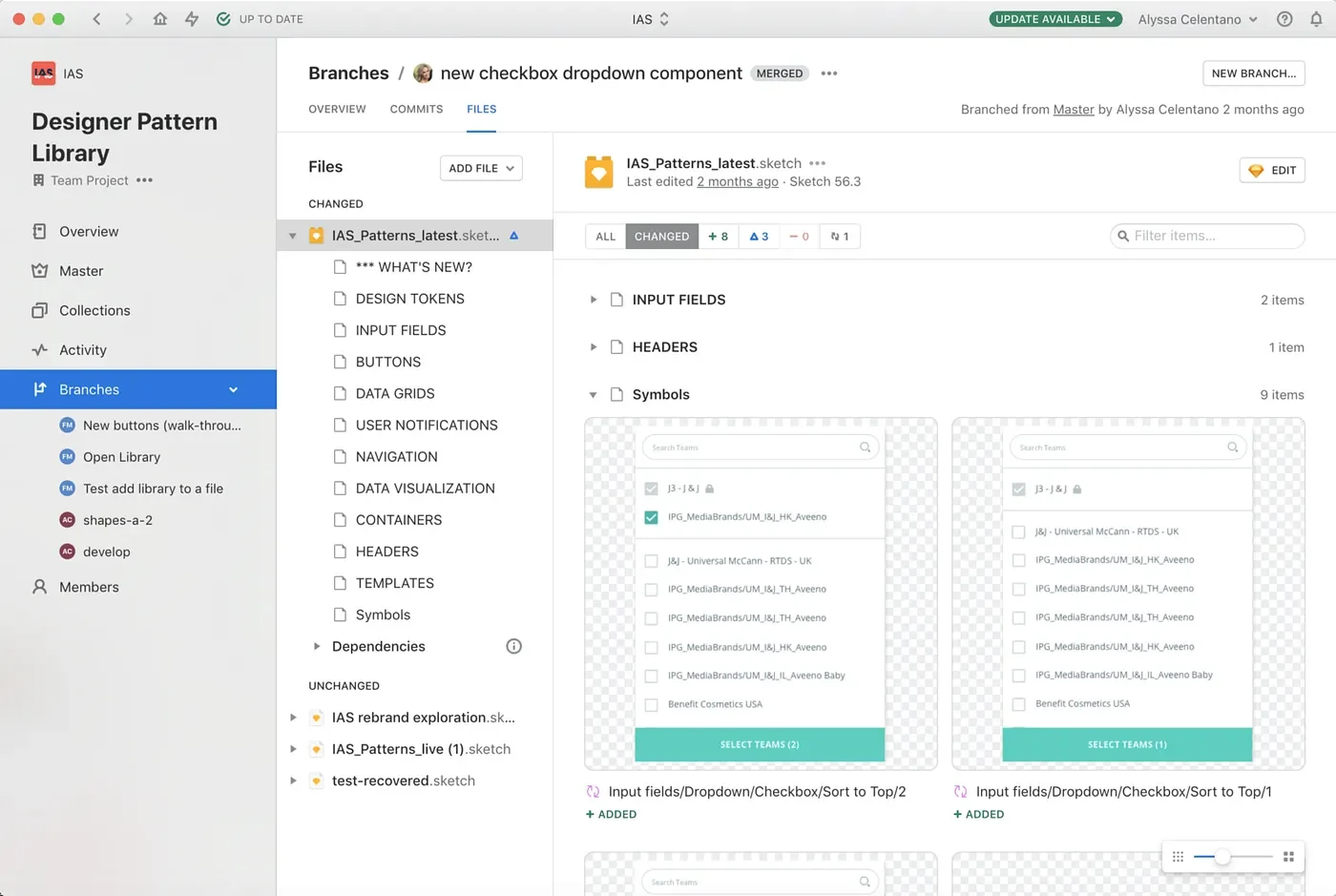Collapse the Branches sidebar section
Screen dimensions: 1336x896
click(233, 390)
